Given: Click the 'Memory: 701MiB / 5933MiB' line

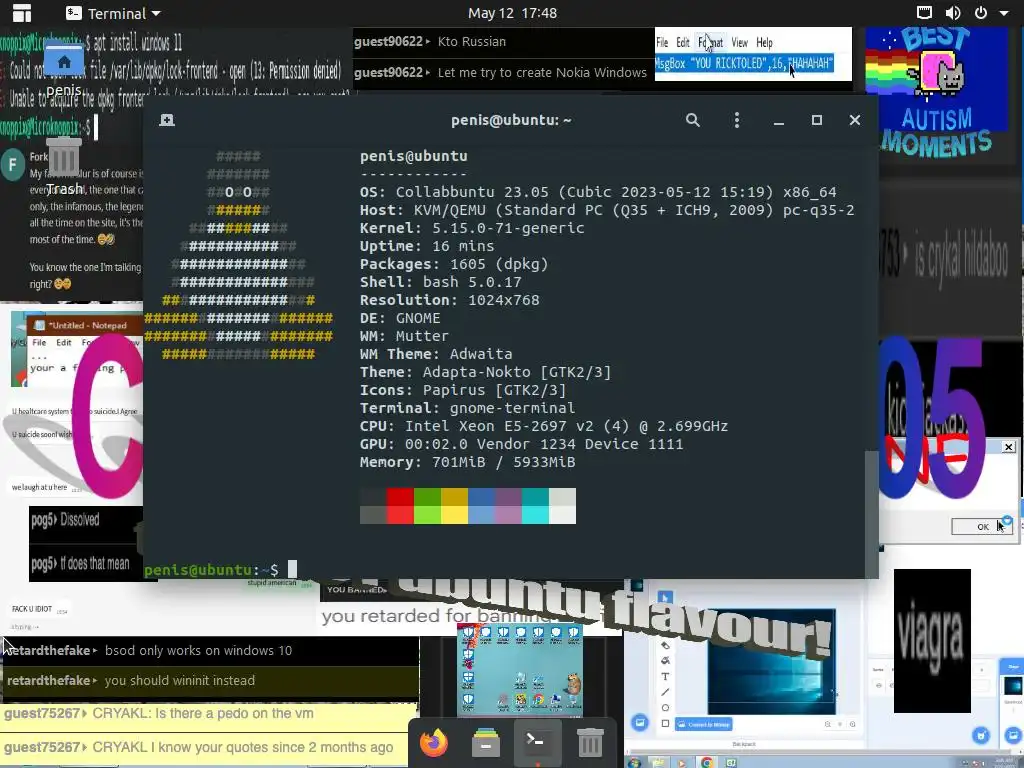Looking at the screenshot, I should [468, 462].
